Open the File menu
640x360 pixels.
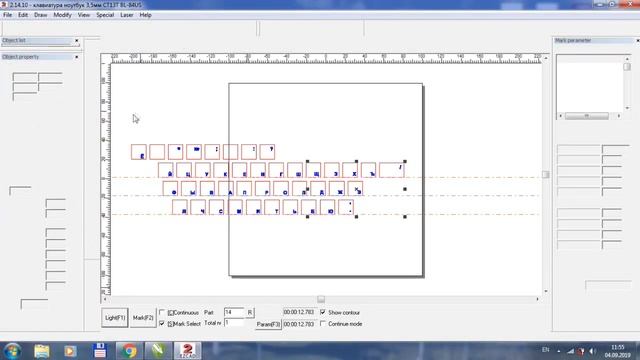pos(7,15)
